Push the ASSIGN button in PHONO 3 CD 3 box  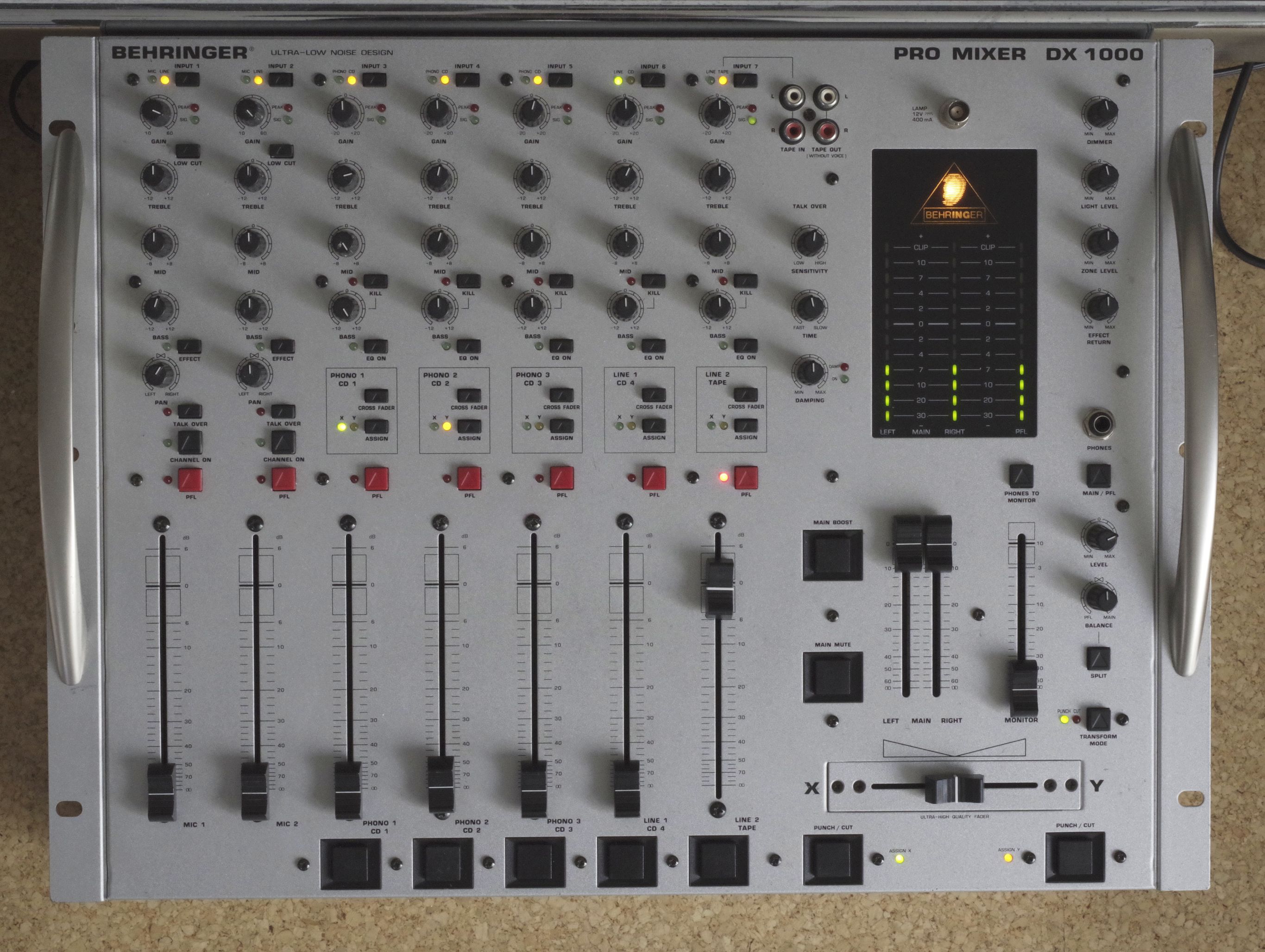561,426
